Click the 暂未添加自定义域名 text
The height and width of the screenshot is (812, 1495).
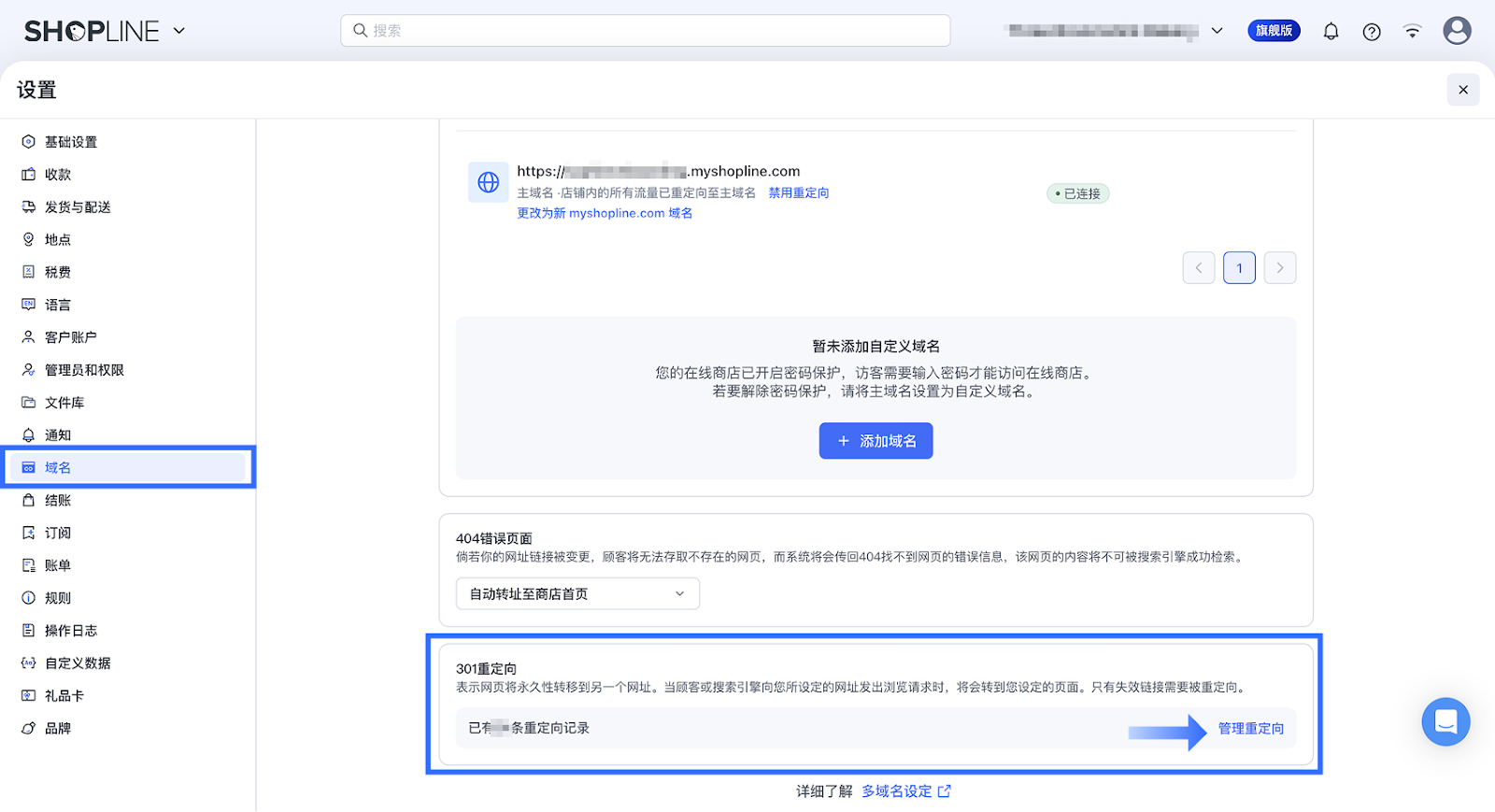click(x=876, y=347)
